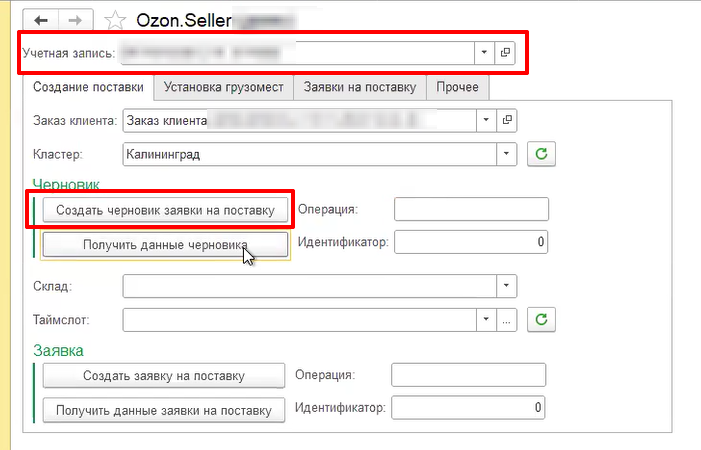Add Ozon.Seller form to favorites star
The image size is (701, 450).
click(115, 21)
